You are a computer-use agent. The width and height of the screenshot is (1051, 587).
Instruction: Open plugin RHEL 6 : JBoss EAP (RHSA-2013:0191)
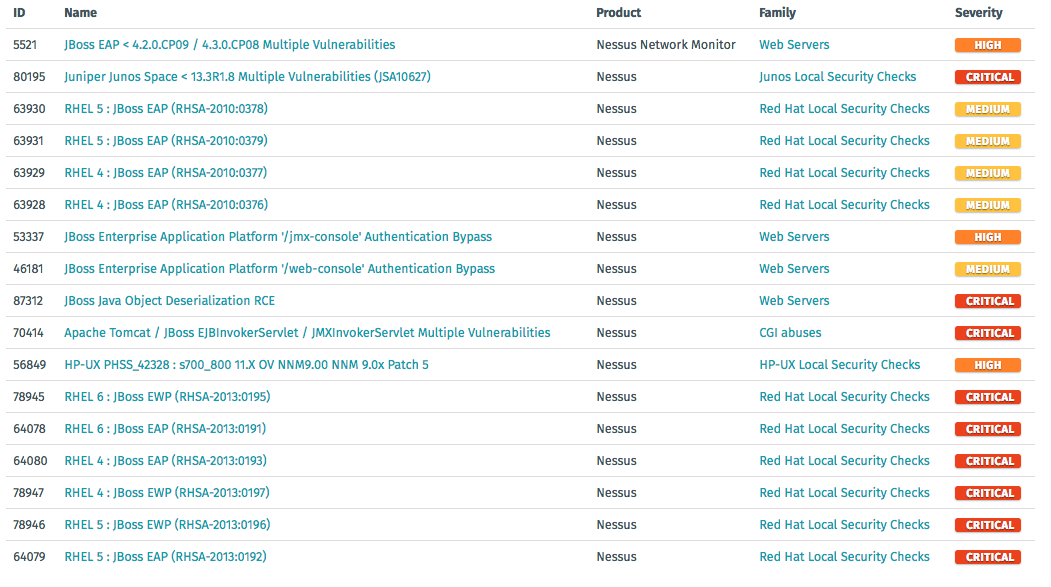coord(165,429)
